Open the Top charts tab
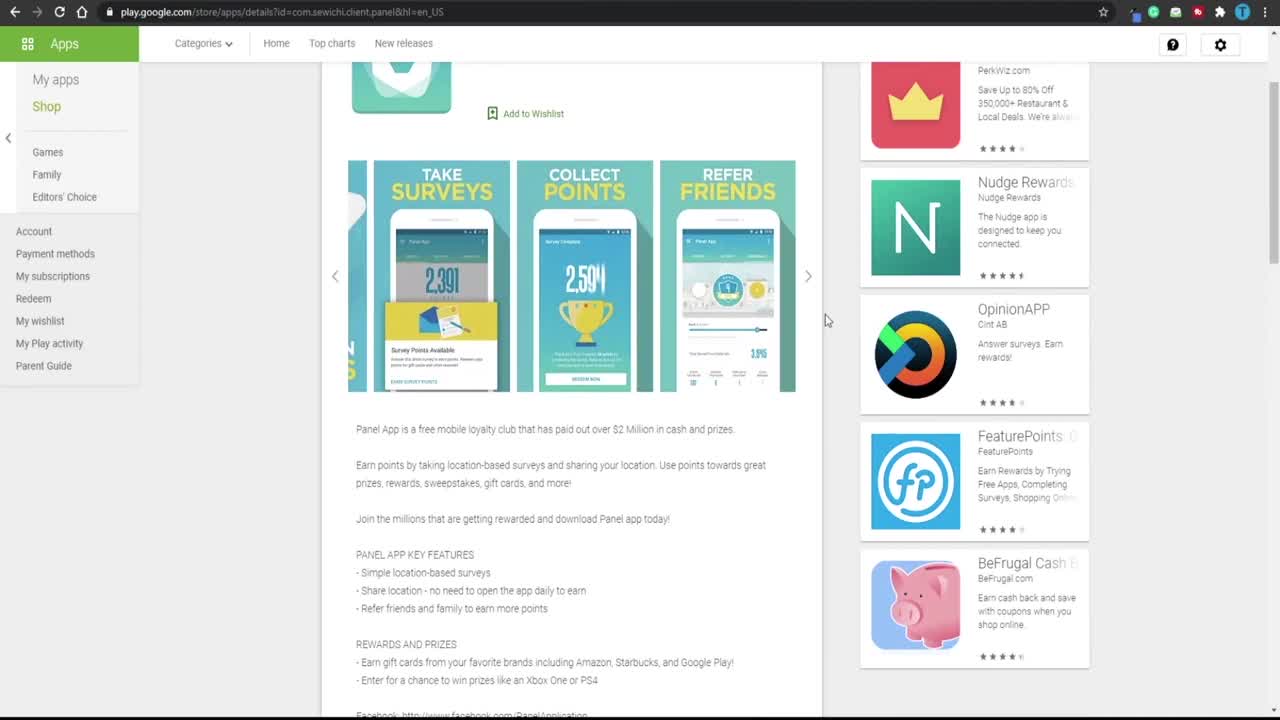The image size is (1280, 720). coord(332,43)
